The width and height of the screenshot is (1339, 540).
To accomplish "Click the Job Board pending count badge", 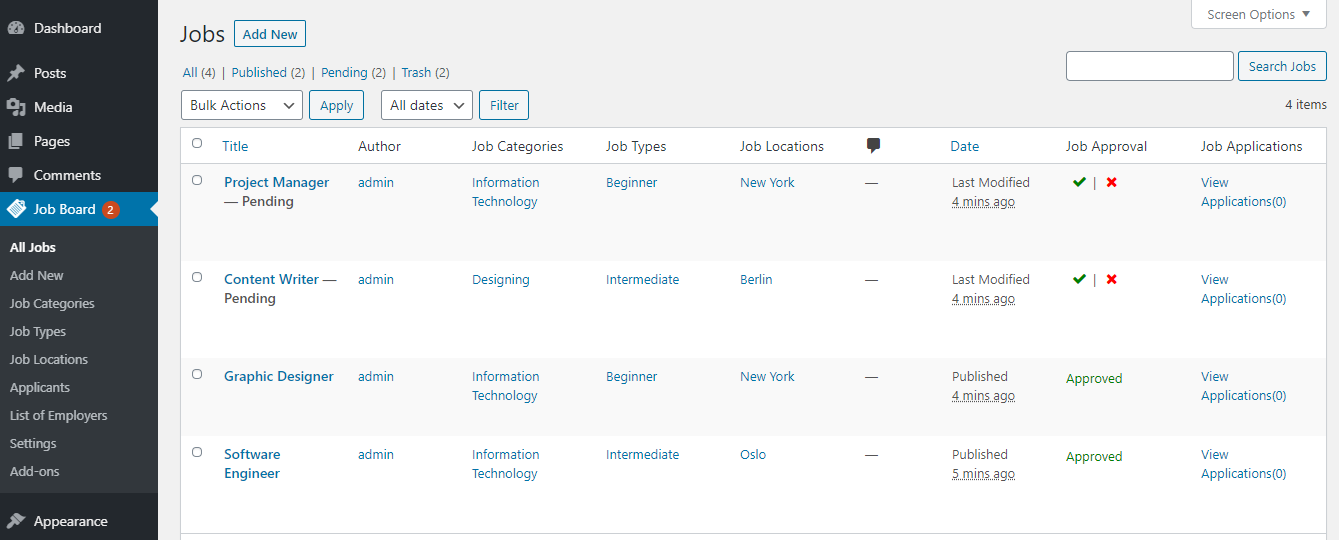I will tap(110, 209).
